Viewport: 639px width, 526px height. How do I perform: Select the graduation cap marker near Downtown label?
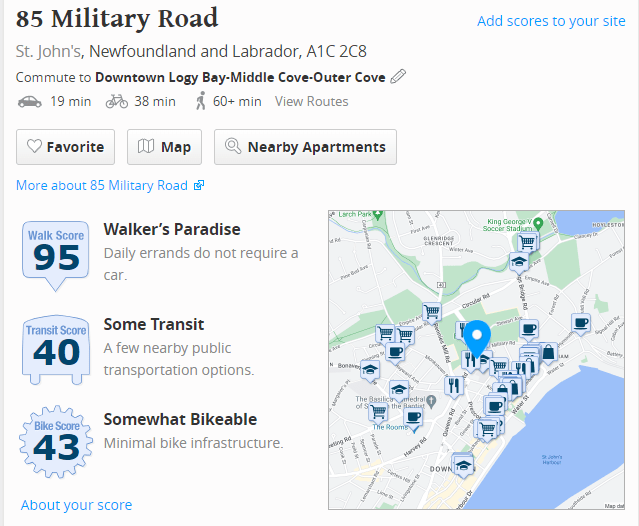(462, 464)
